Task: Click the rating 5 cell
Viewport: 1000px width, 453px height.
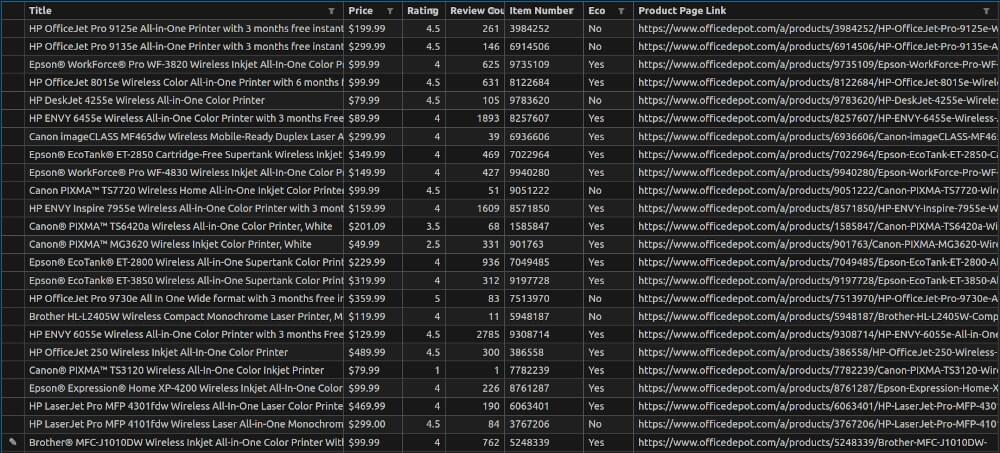Action: [424, 298]
